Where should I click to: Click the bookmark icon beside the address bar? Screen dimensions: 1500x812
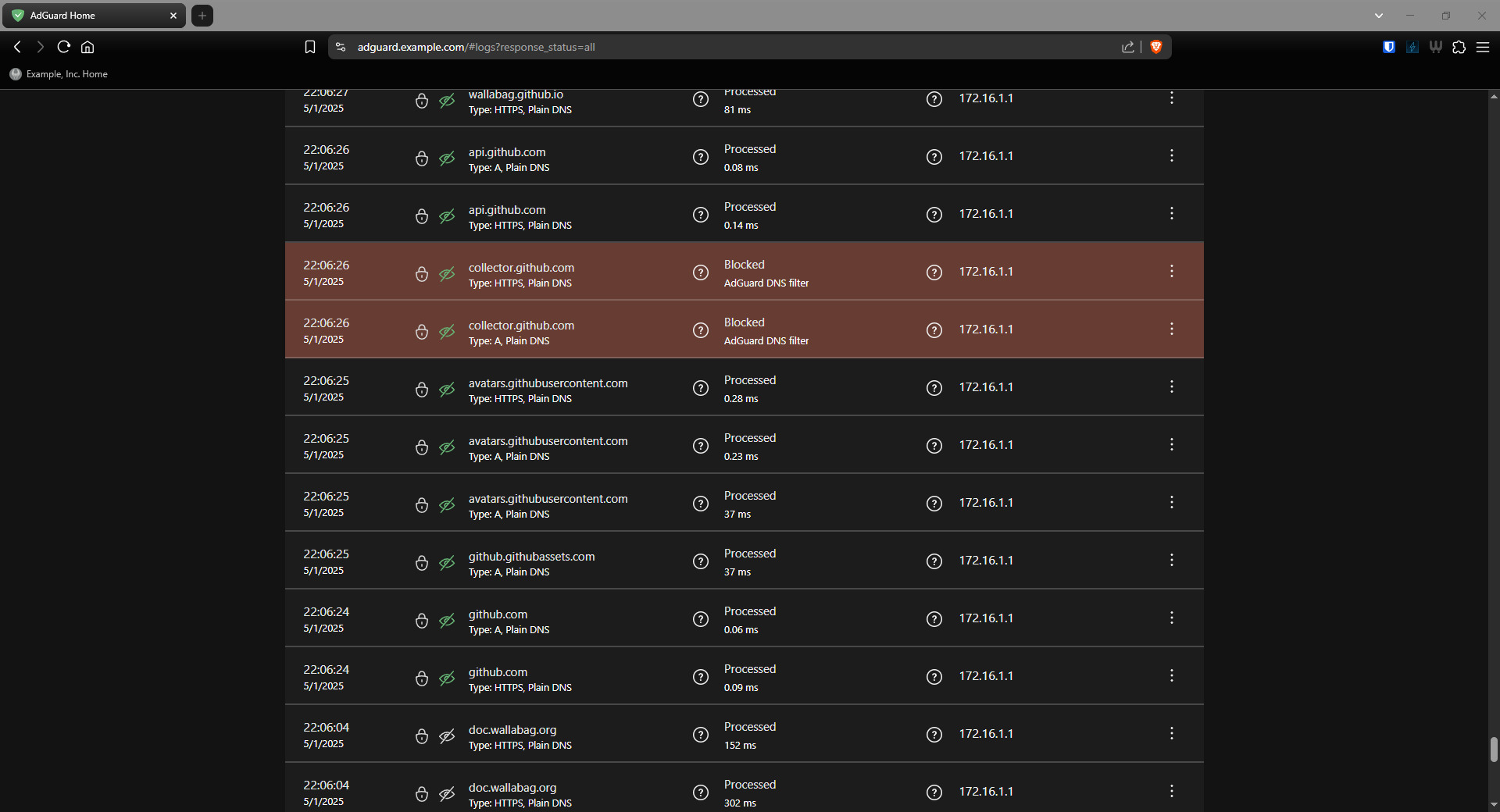(x=310, y=47)
